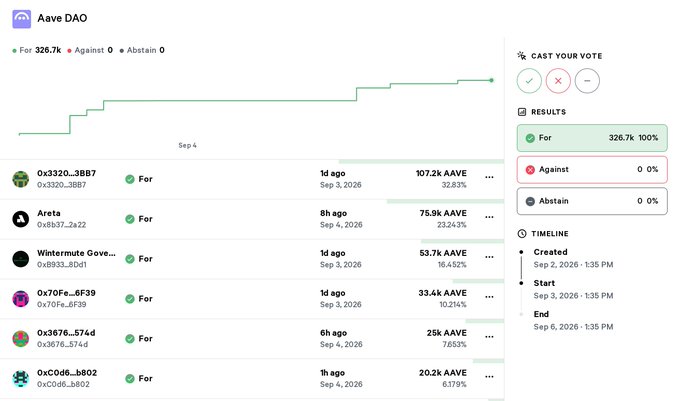Screen dimensions: 680x401
Task: Cast a For vote with checkmark button
Action: pyautogui.click(x=529, y=81)
